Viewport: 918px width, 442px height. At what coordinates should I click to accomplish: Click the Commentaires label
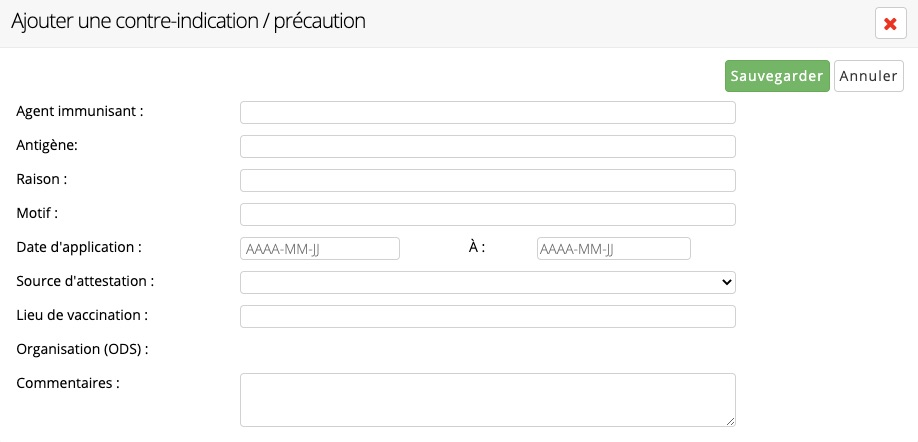[x=68, y=383]
